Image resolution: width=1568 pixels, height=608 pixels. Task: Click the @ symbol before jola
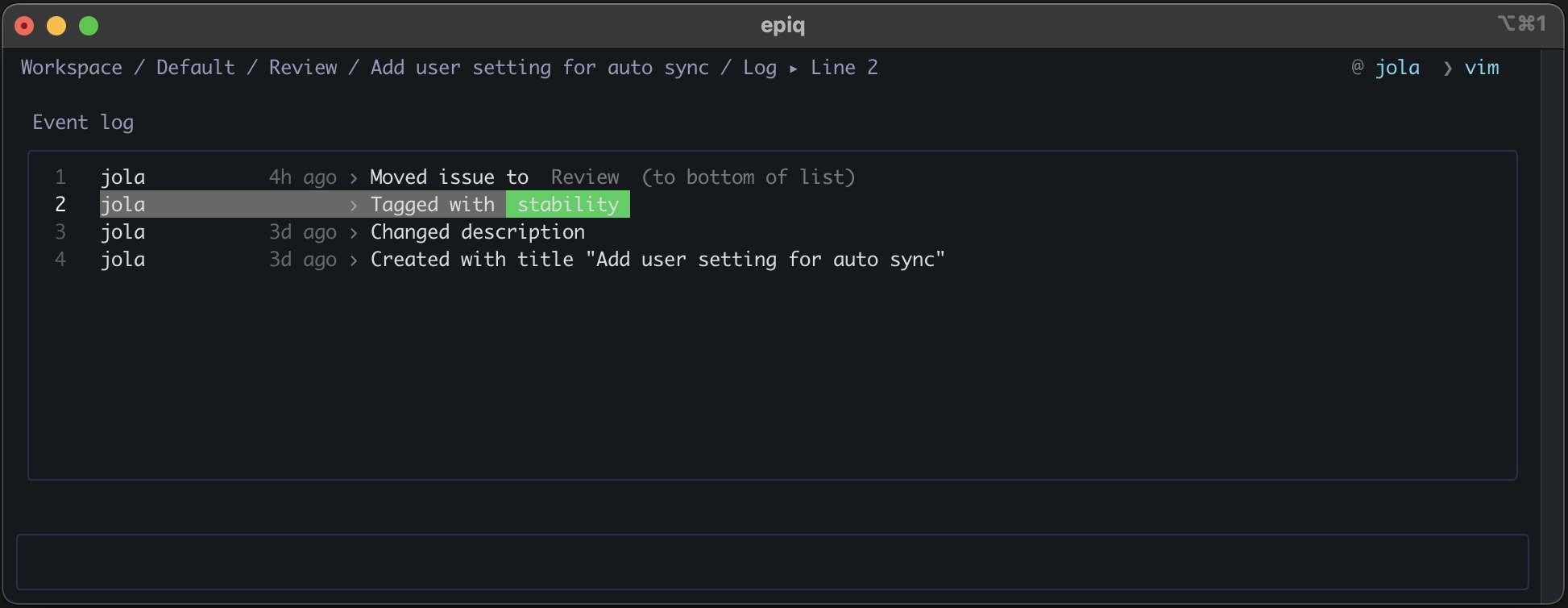tap(1358, 68)
